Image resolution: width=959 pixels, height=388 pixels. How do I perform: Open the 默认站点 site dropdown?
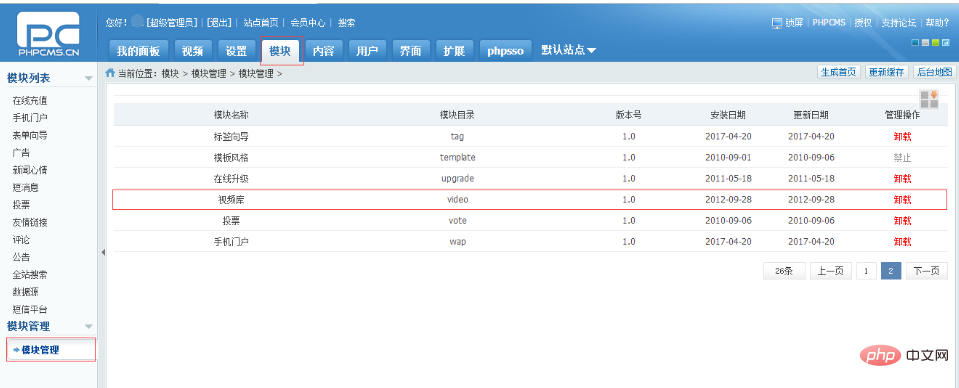(x=568, y=50)
